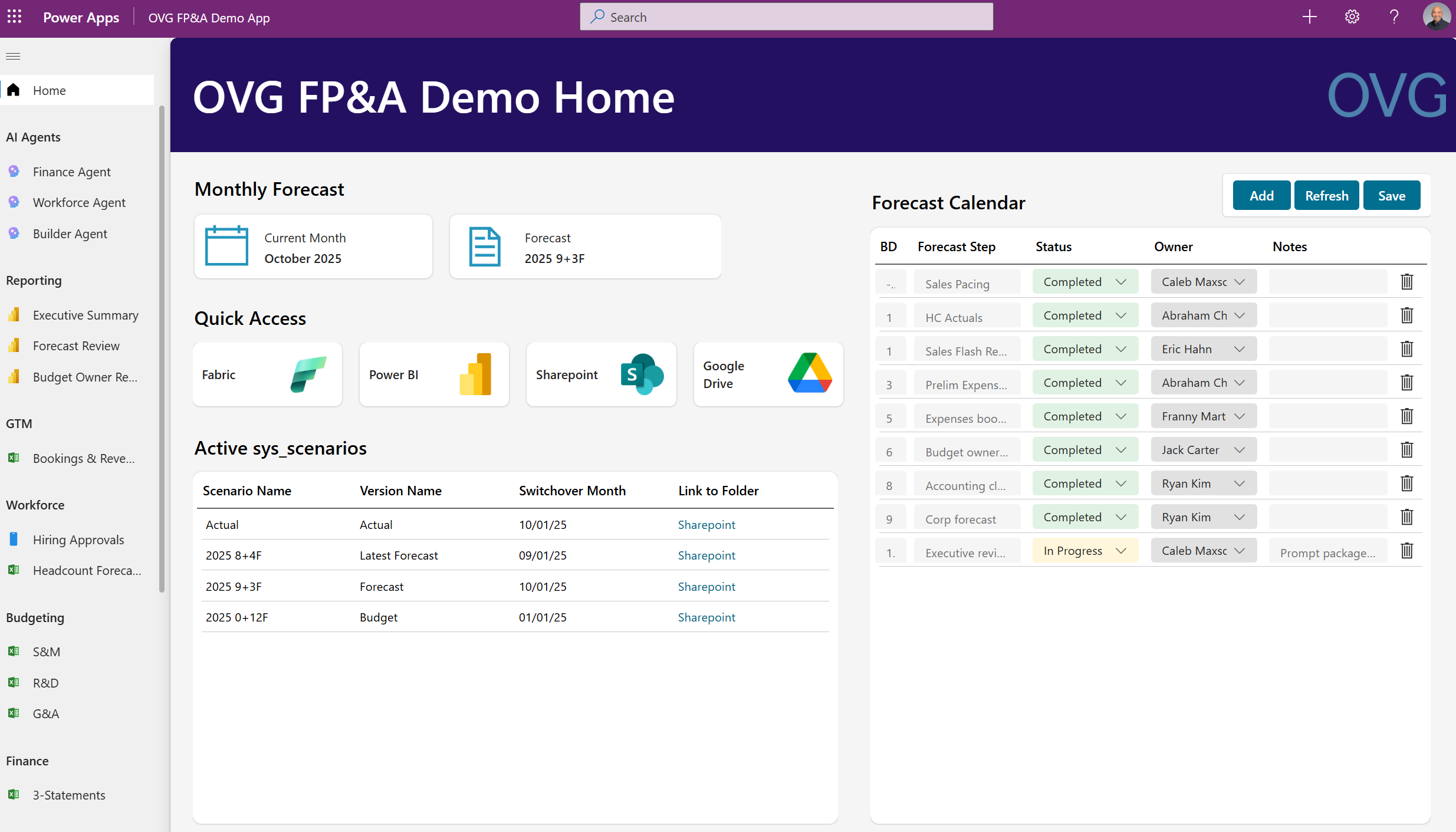Screen dimensions: 1456x832
Task: Go to Hiring Approvals in the sidebar
Action: tap(78, 540)
